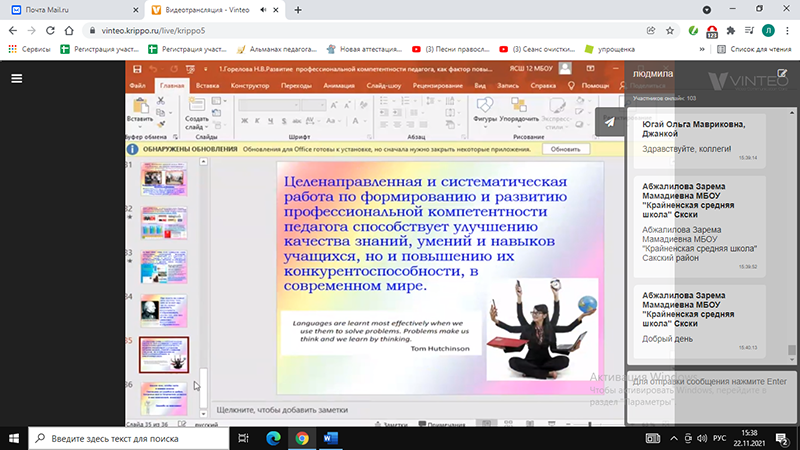Open the Слайд-шоу ribbon tab
Viewport: 800px width, 450px height.
click(384, 86)
